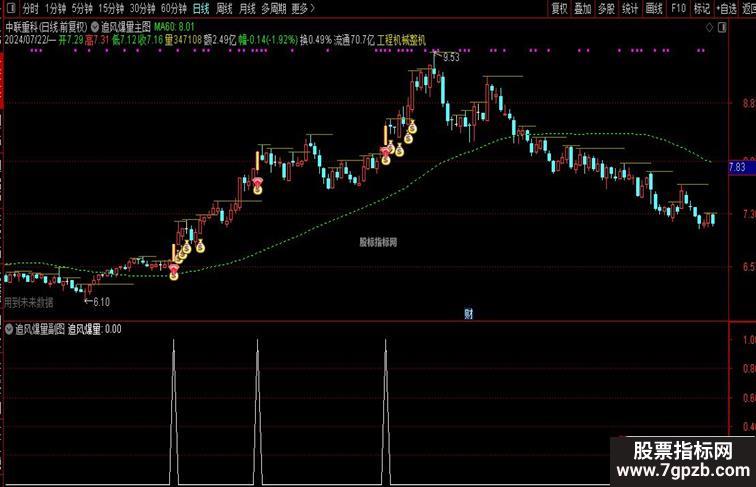Open the F10 company info
The height and width of the screenshot is (487, 756).
[678, 8]
